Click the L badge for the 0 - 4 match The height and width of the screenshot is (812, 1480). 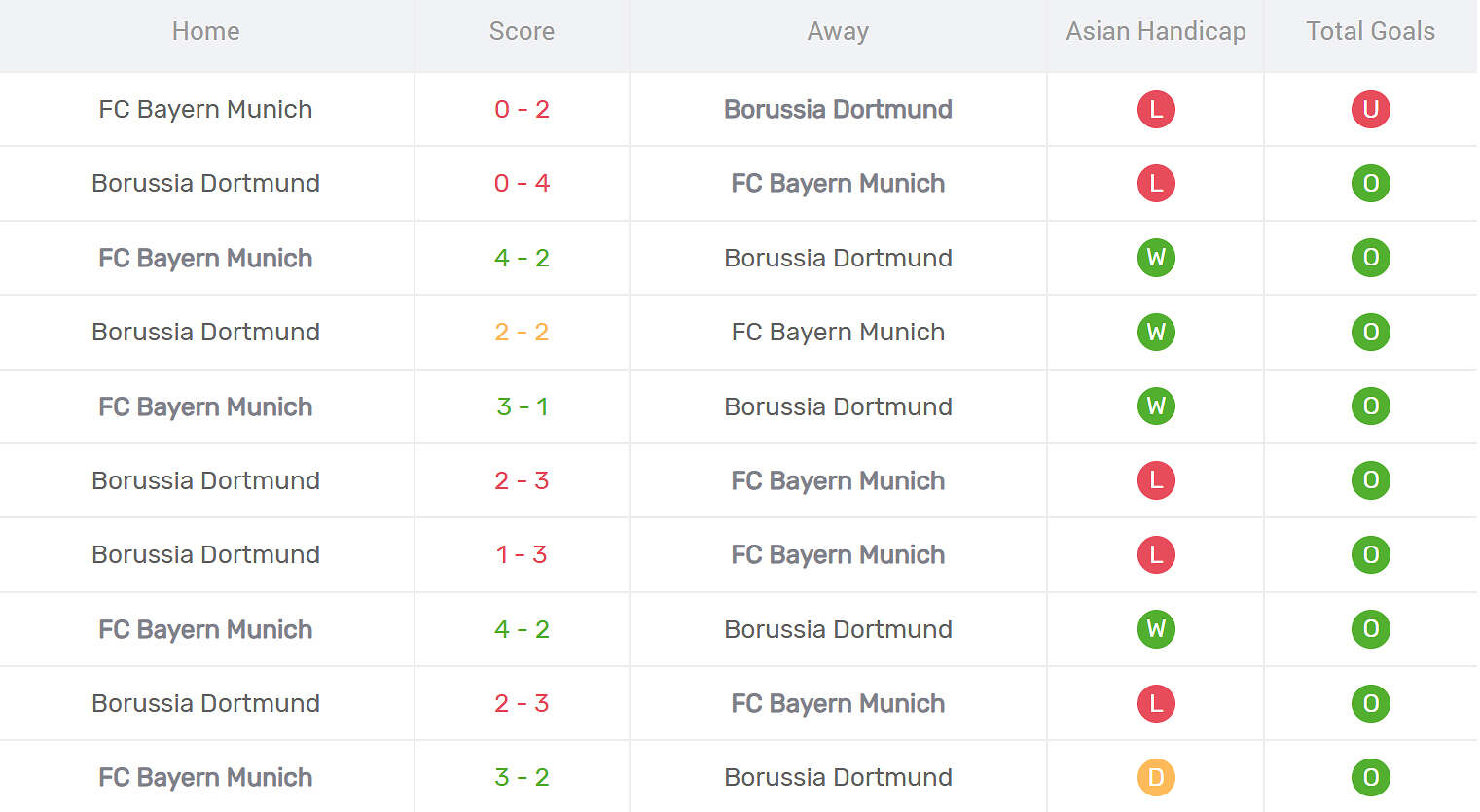(1156, 183)
